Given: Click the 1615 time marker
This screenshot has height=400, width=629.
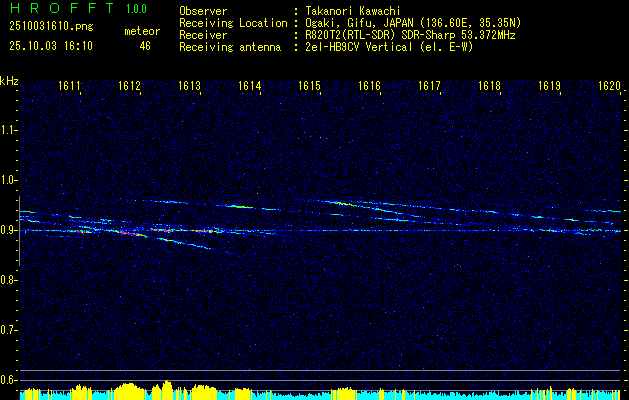Looking at the screenshot, I should [310, 85].
